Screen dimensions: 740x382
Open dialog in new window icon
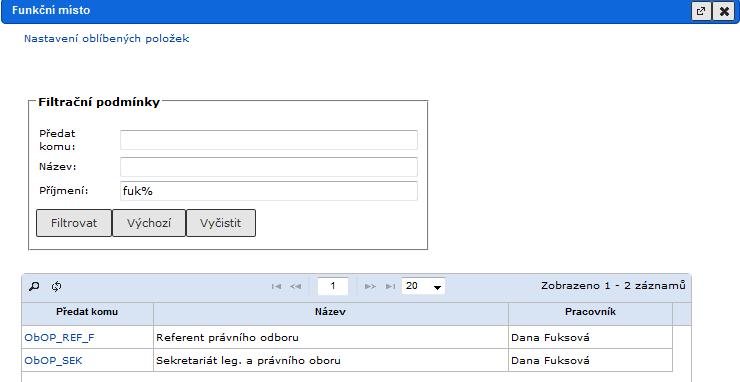pos(701,11)
